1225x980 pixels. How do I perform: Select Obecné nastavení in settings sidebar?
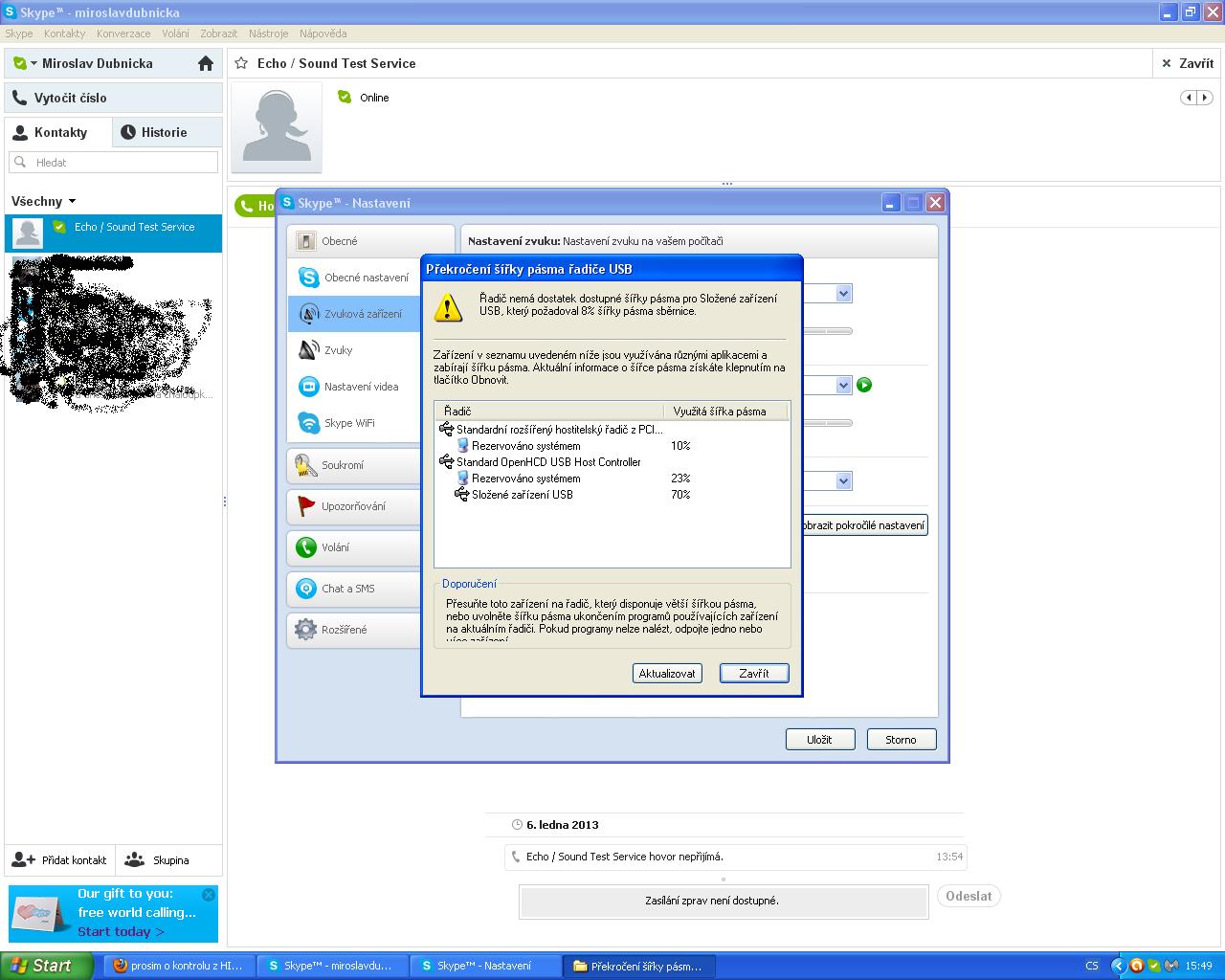tap(354, 278)
